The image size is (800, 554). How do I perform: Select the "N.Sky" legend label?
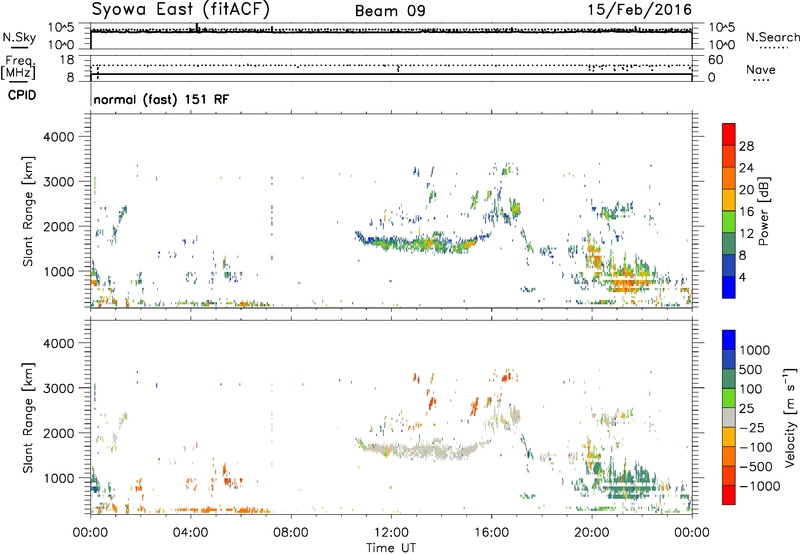pyautogui.click(x=19, y=37)
